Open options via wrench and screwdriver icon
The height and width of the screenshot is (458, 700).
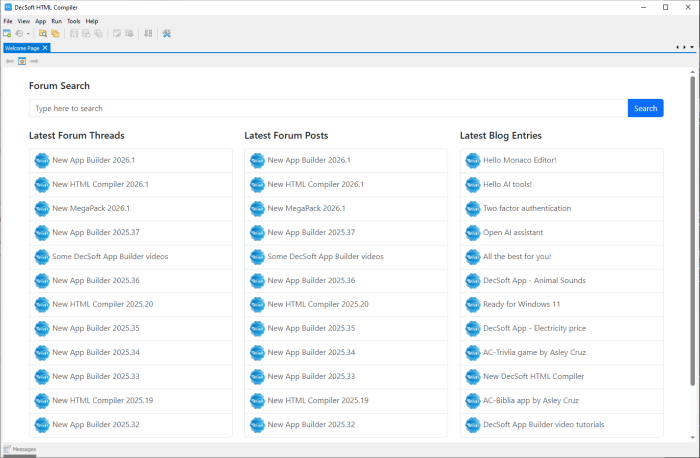(x=167, y=33)
